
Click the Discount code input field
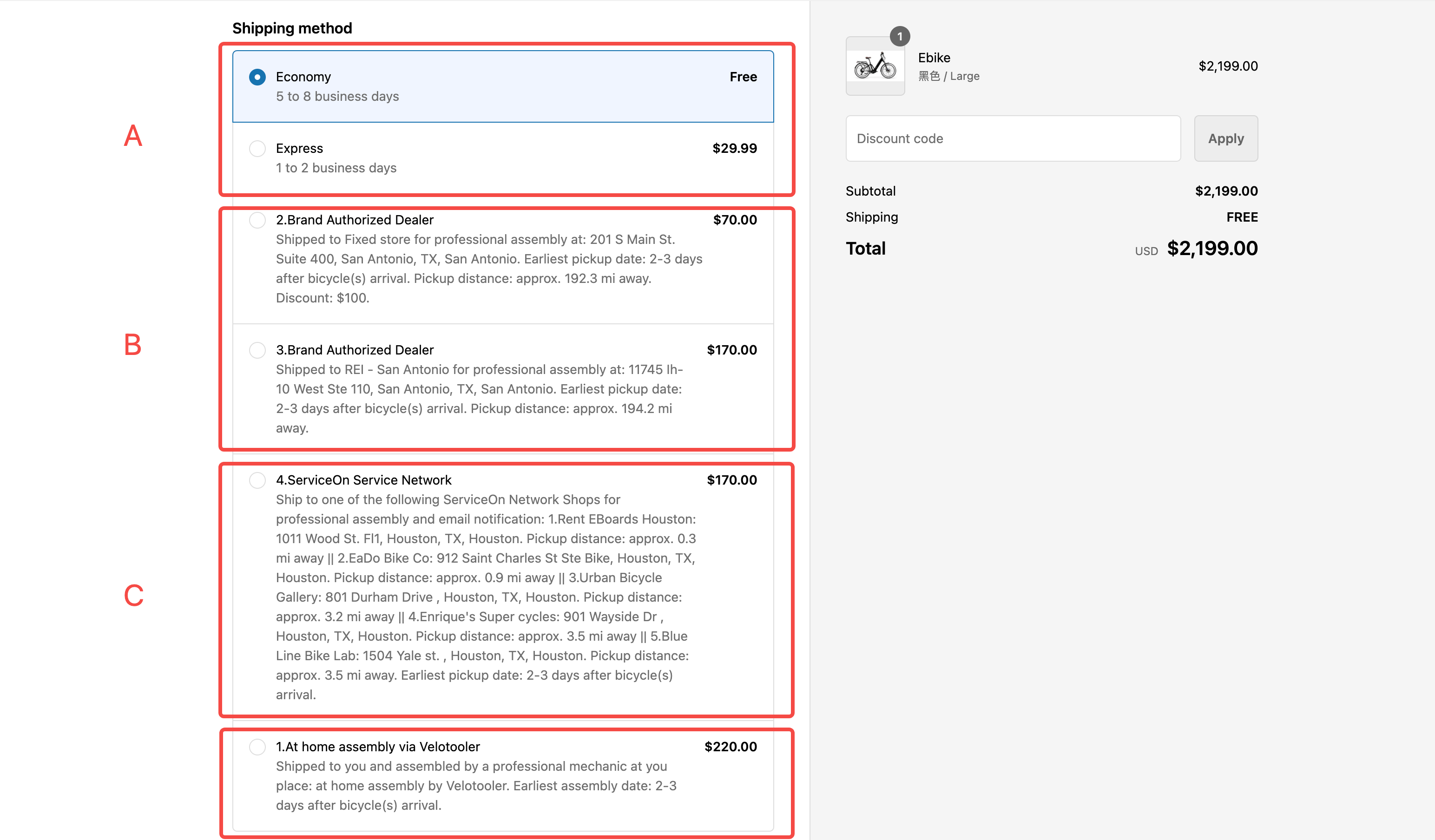[1013, 138]
